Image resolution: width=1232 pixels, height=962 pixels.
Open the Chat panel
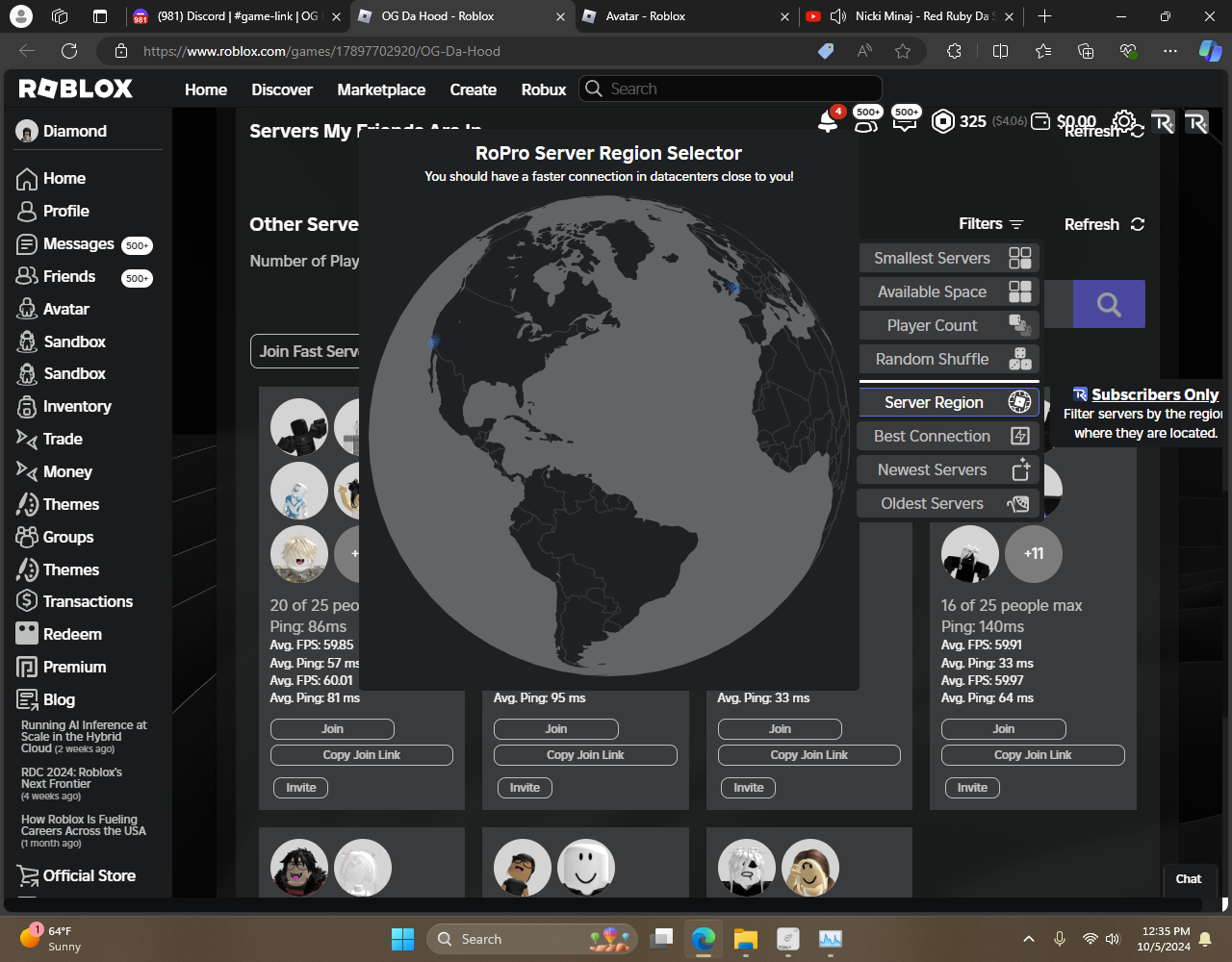(1189, 878)
